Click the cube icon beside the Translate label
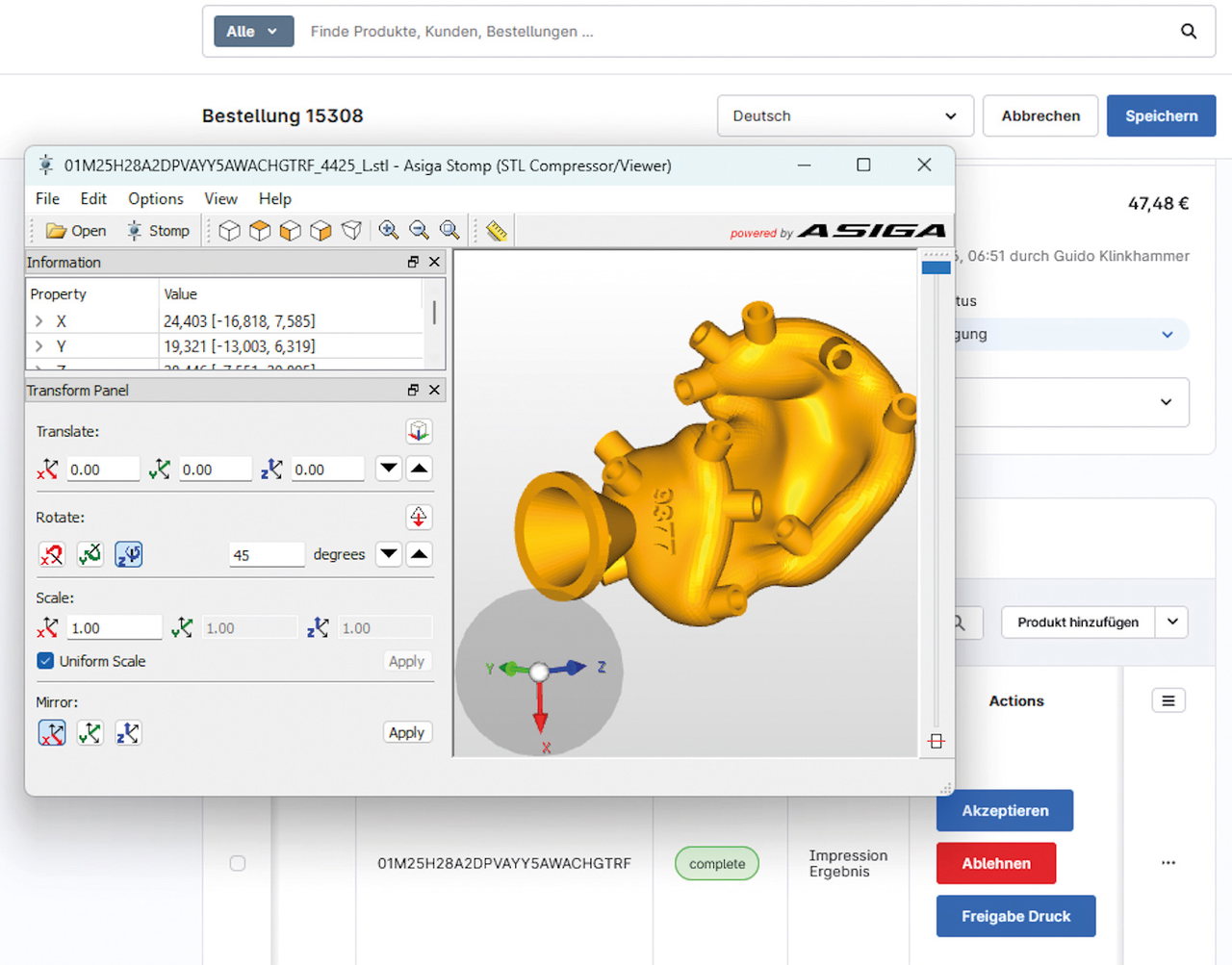Screen dimensions: 1232x965 click(x=419, y=431)
